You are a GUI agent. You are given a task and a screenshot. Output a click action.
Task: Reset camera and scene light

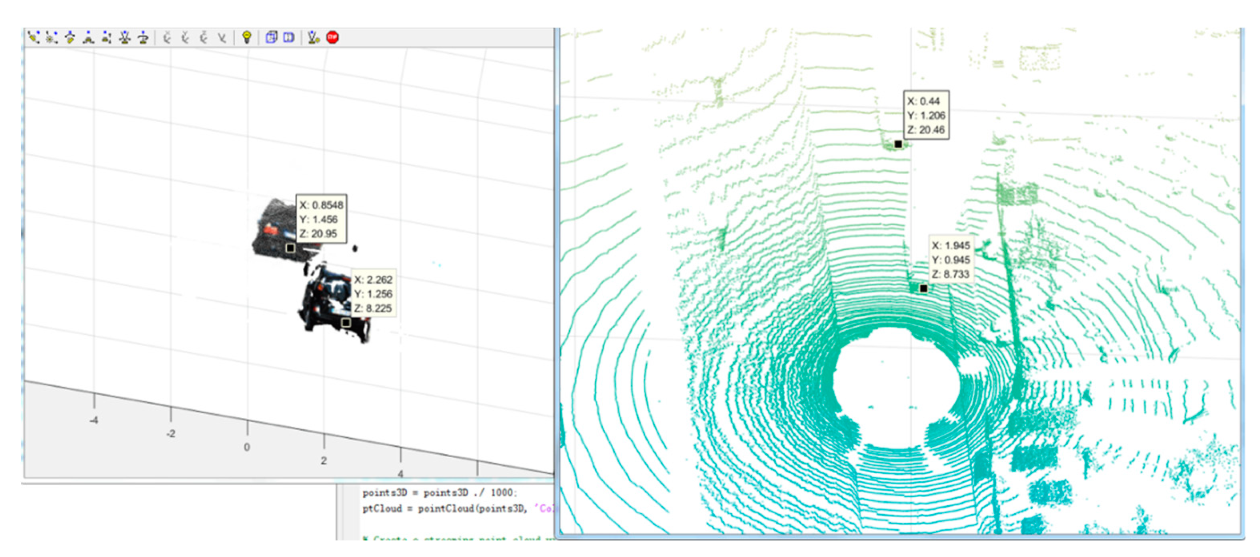pos(313,38)
